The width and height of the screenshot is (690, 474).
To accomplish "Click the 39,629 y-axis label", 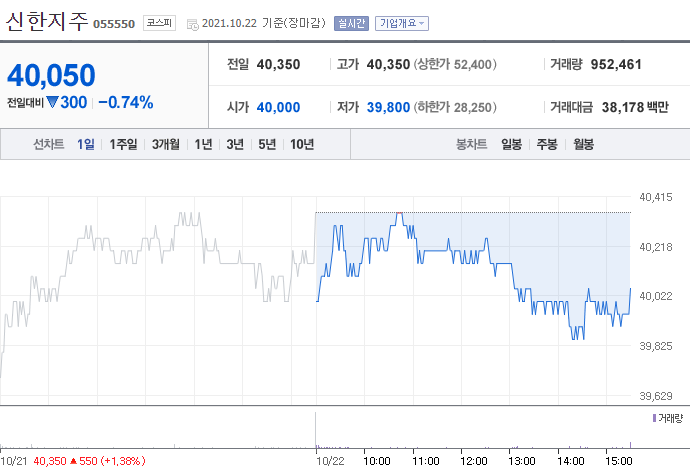I will [656, 396].
